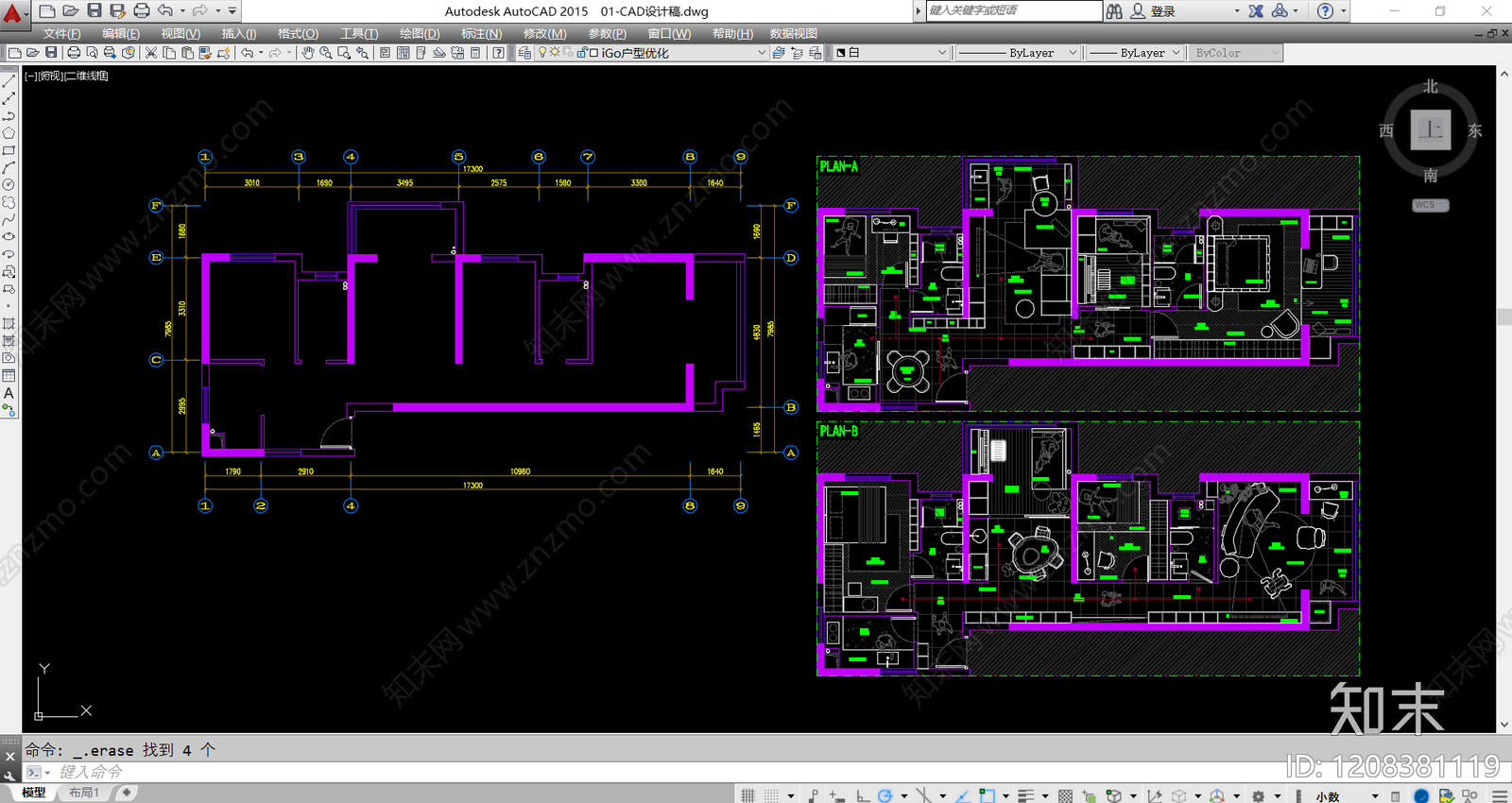The image size is (1512, 803).
Task: Toggle polar tracking in status bar
Action: tap(885, 795)
